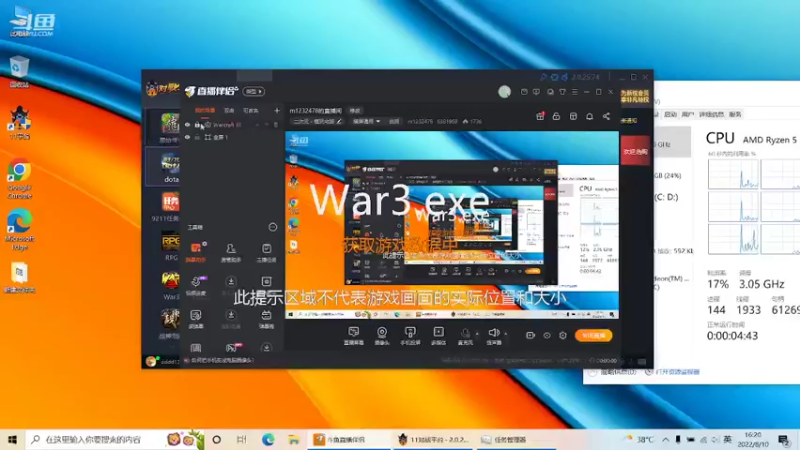Toggle the lock on the 全屏1 source
Image resolution: width=800 pixels, height=450 pixels.
[x=197, y=137]
